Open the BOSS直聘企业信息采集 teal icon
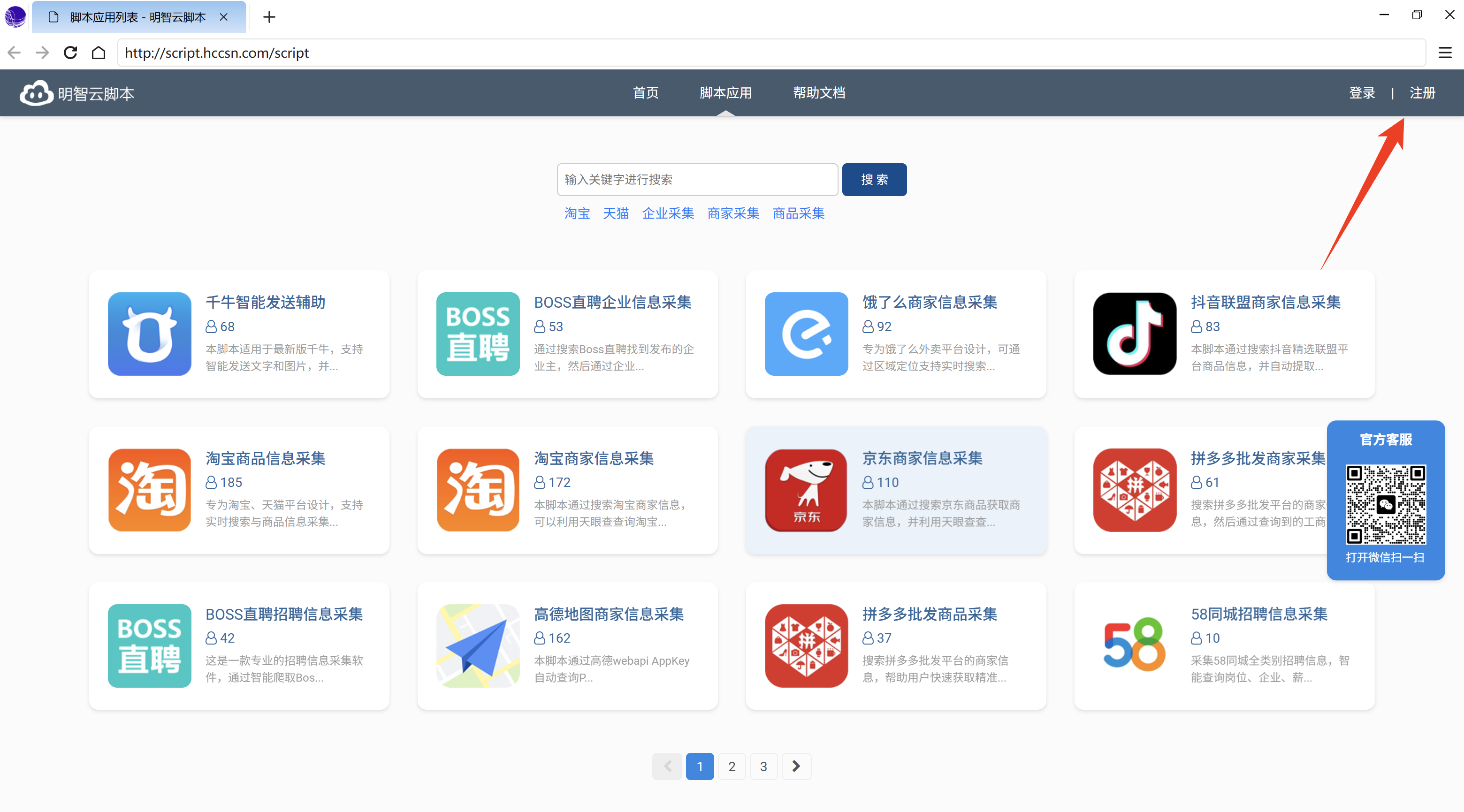 (478, 334)
